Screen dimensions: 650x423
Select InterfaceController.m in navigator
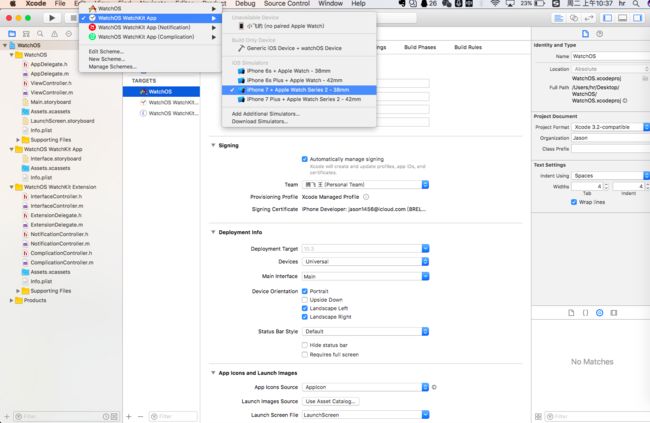pos(56,206)
